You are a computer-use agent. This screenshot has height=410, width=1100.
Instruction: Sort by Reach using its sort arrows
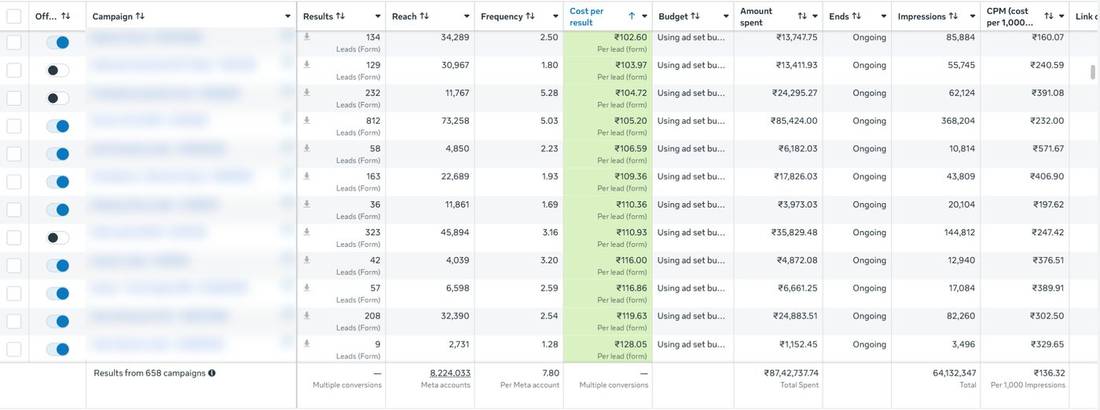[x=424, y=16]
